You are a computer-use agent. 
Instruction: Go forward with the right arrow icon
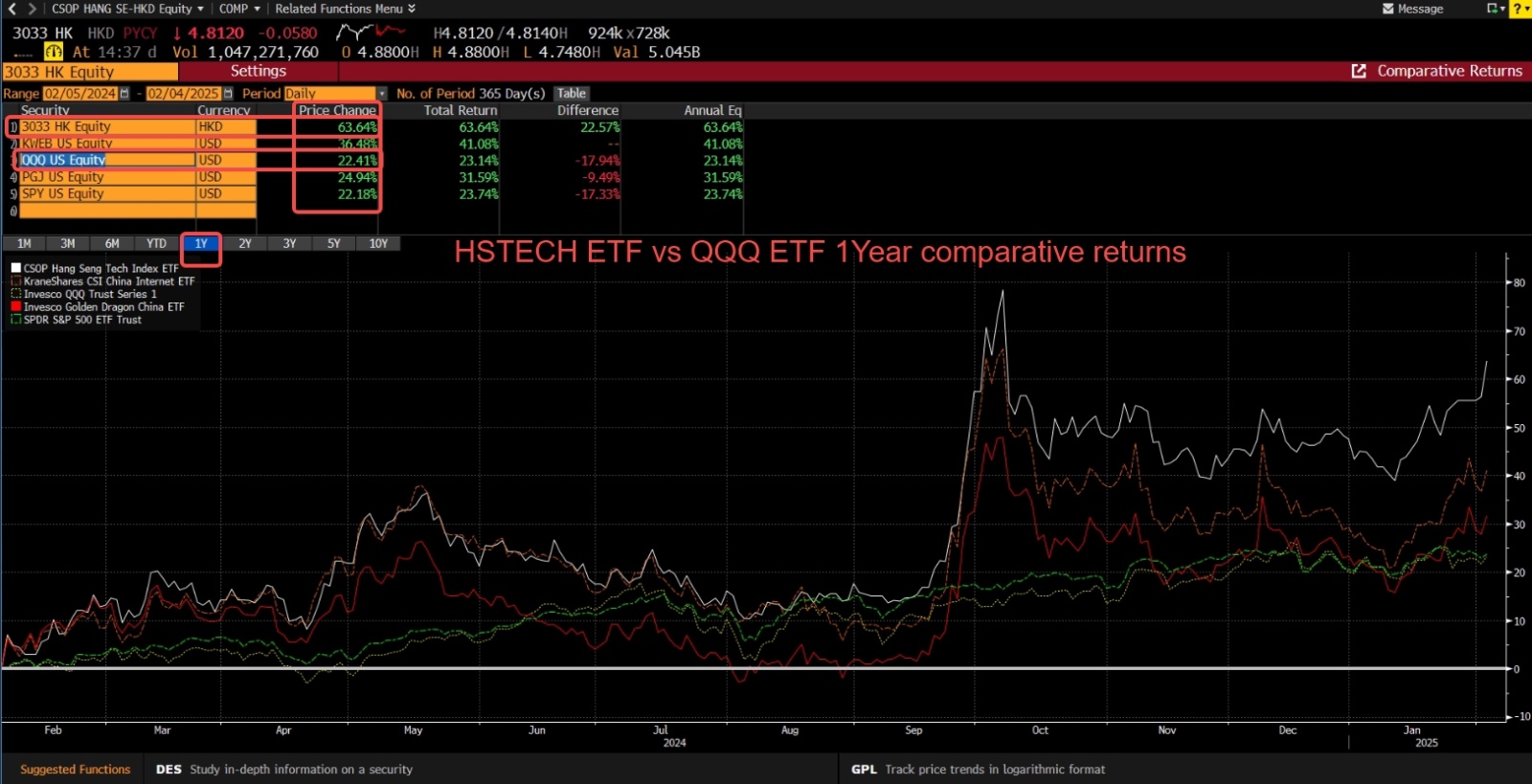(x=32, y=9)
